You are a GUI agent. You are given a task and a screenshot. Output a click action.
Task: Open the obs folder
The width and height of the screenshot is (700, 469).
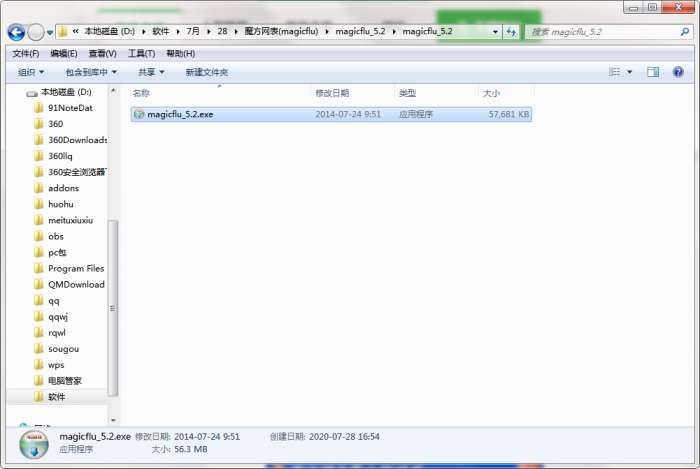click(56, 237)
